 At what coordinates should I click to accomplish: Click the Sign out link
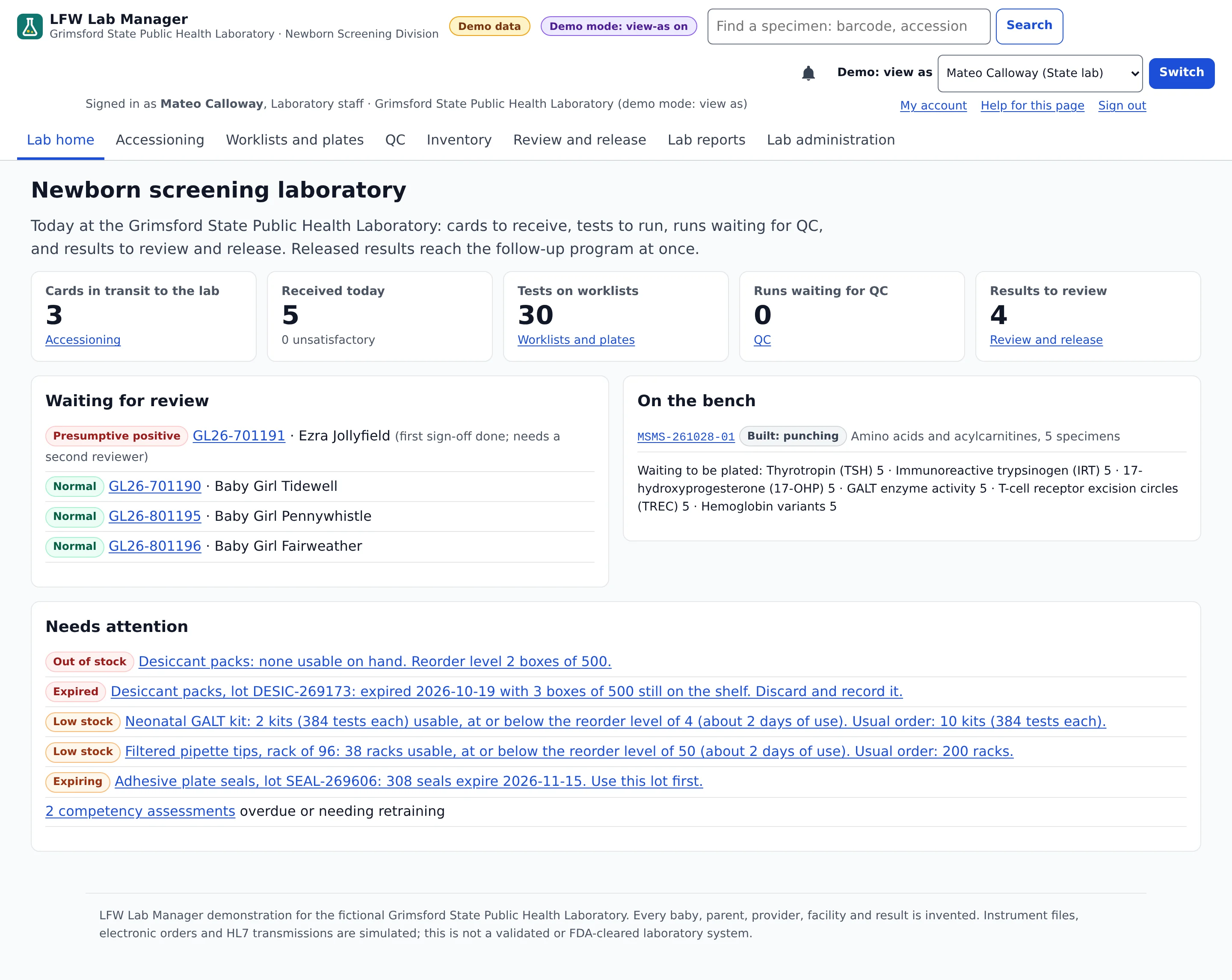pos(1122,106)
